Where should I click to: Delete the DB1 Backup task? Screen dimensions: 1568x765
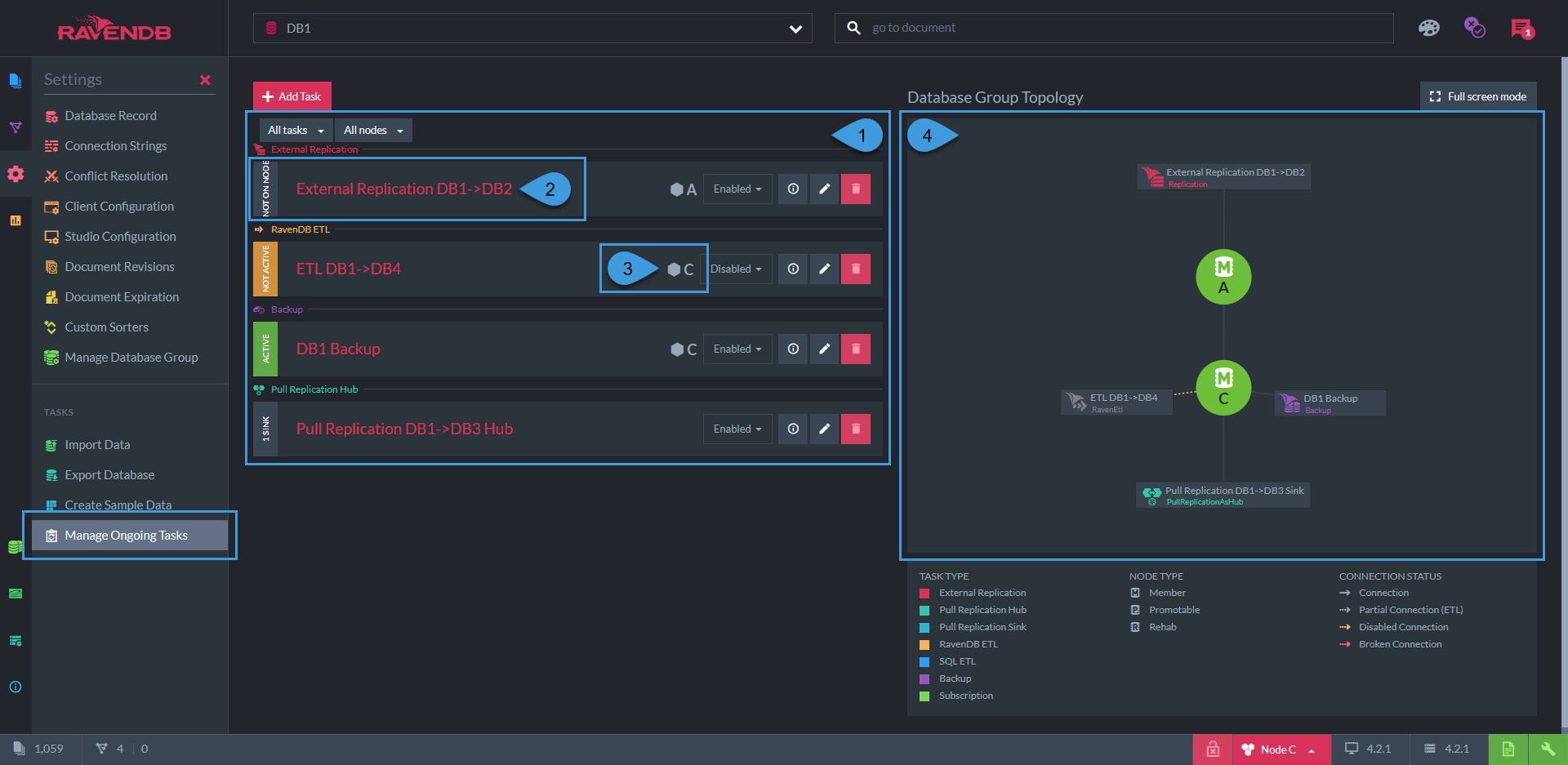click(x=856, y=349)
